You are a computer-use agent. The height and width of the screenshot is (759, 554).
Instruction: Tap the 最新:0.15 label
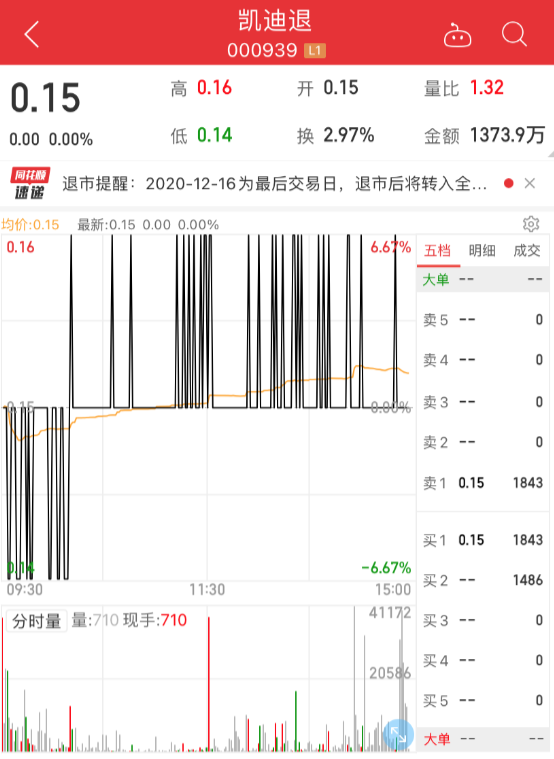[x=107, y=225]
